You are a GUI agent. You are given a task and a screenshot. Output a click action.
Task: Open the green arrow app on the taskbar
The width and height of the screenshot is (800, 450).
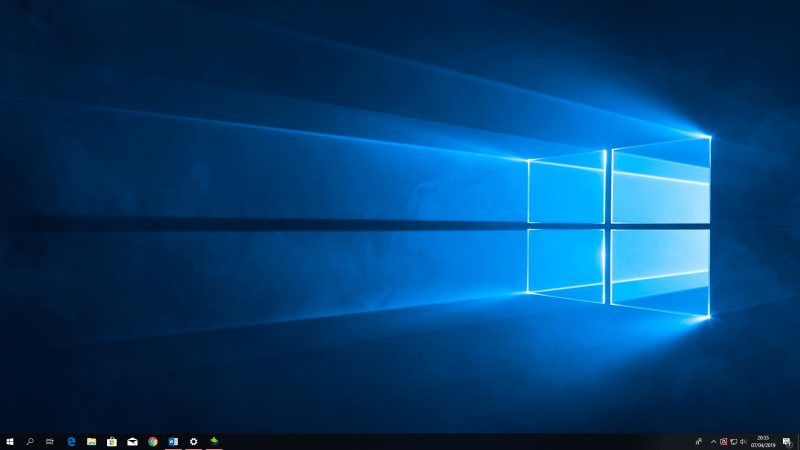coord(214,442)
